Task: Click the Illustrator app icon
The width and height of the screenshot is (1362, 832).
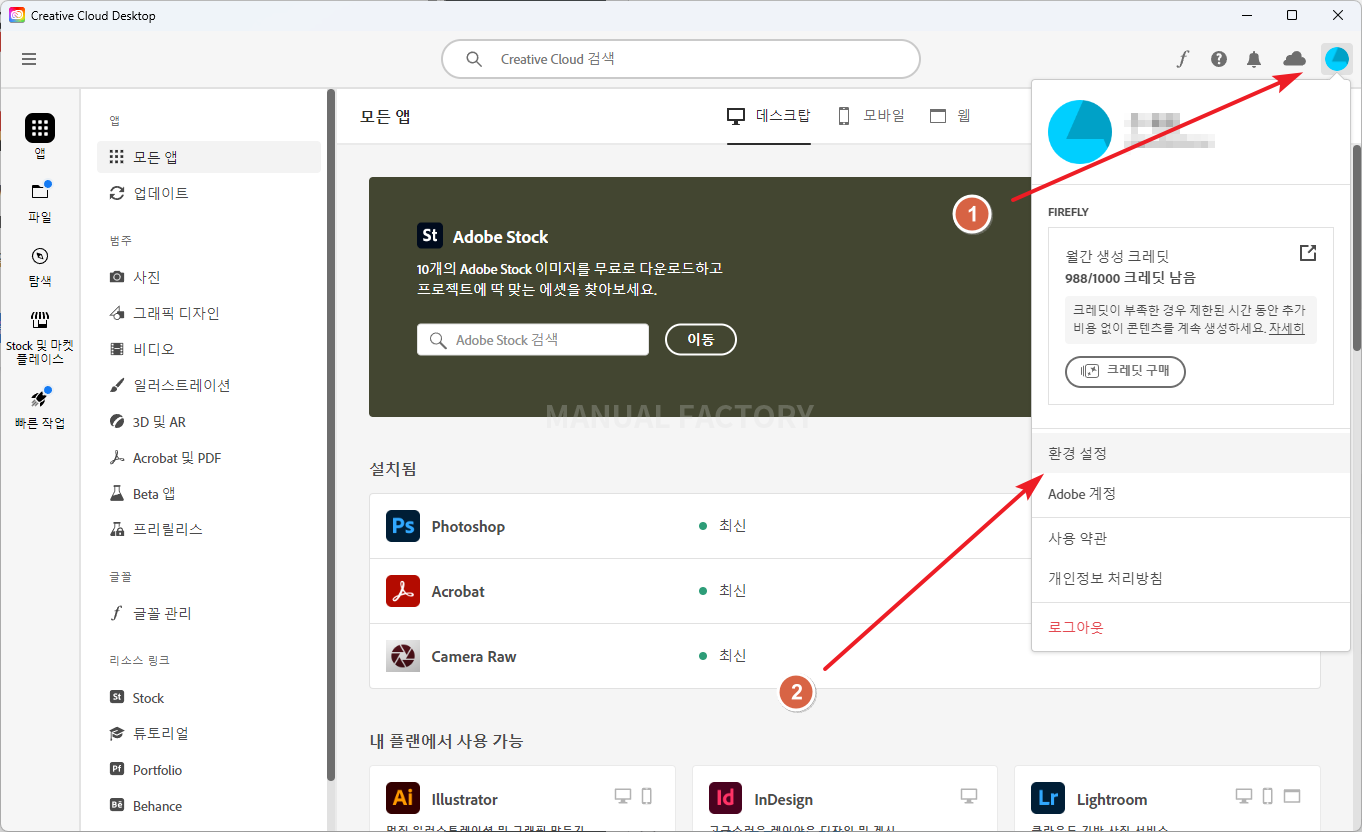Action: (x=403, y=799)
